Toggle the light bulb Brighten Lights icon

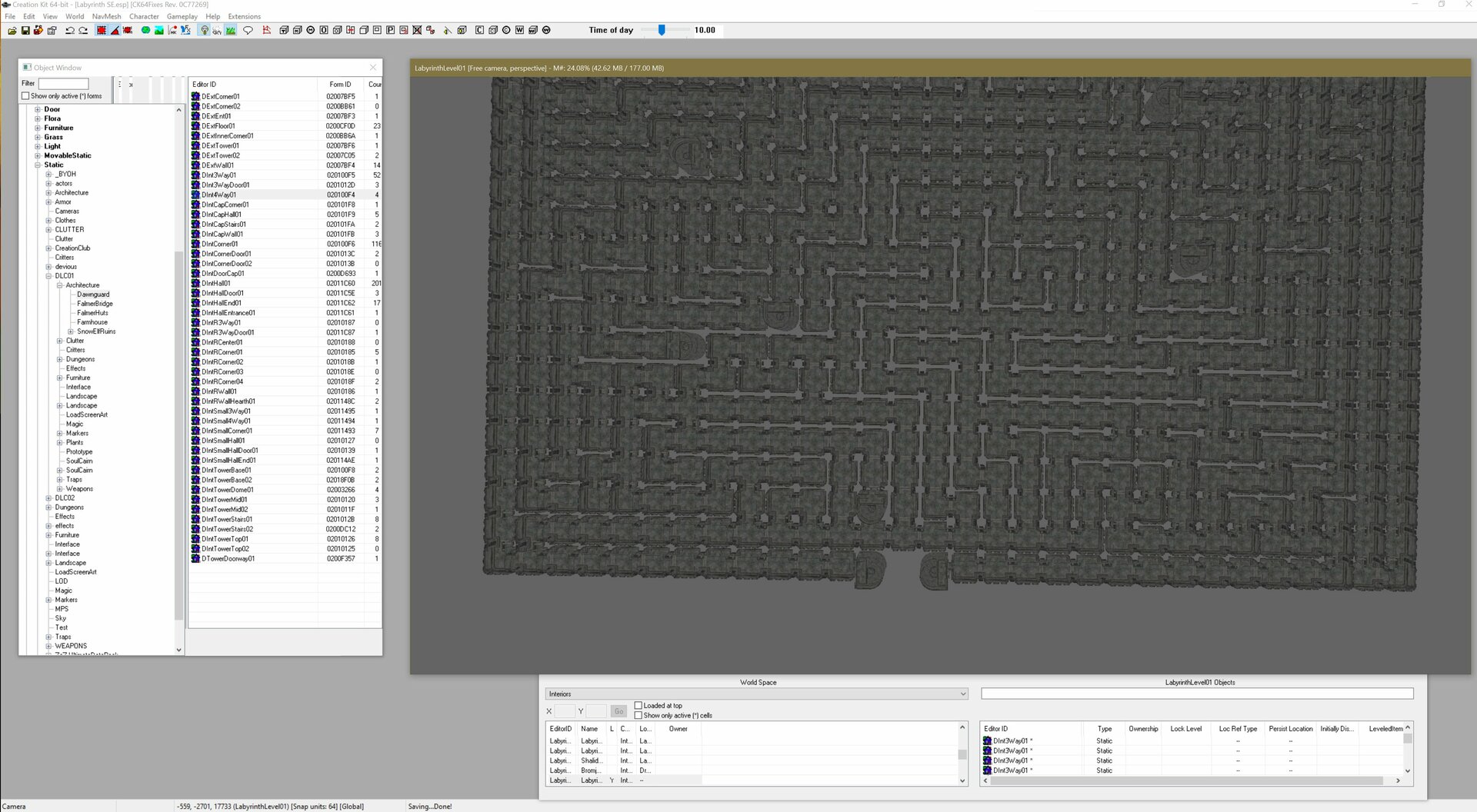coord(205,30)
